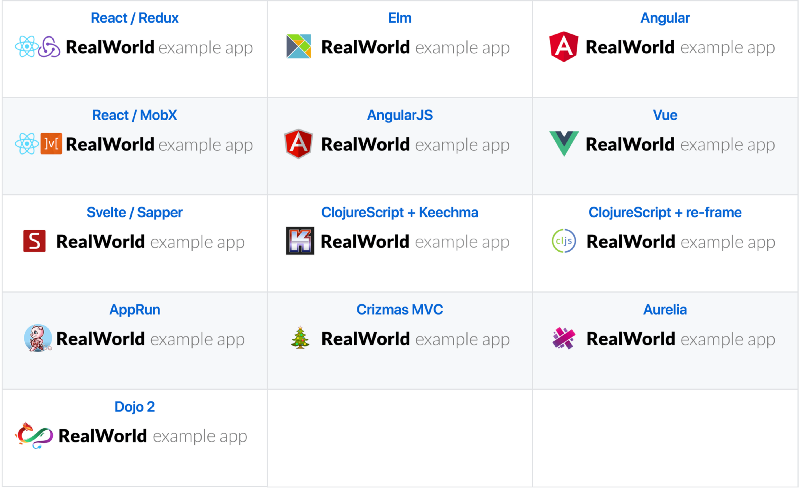
Task: Open the Elm link
Action: [399, 18]
